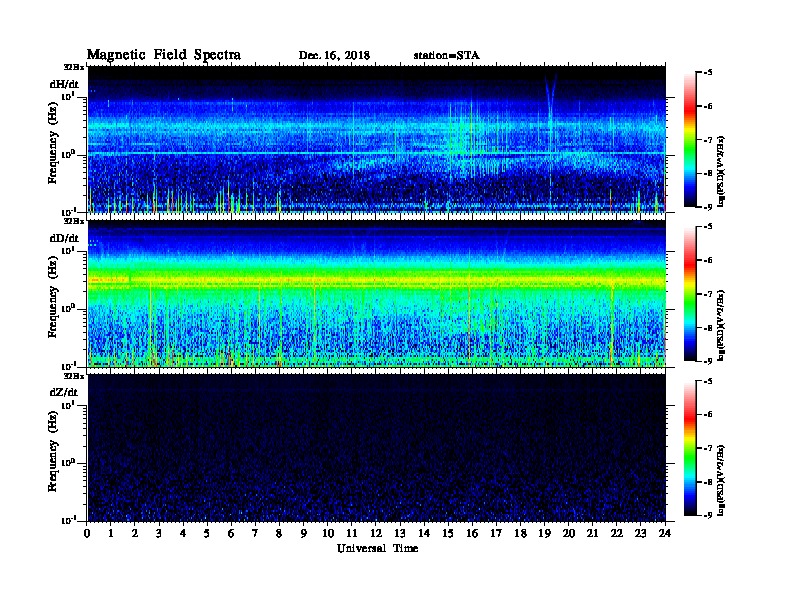Click the dD/dt panel label
Image resolution: width=792 pixels, height=612 pixels.
[x=64, y=238]
